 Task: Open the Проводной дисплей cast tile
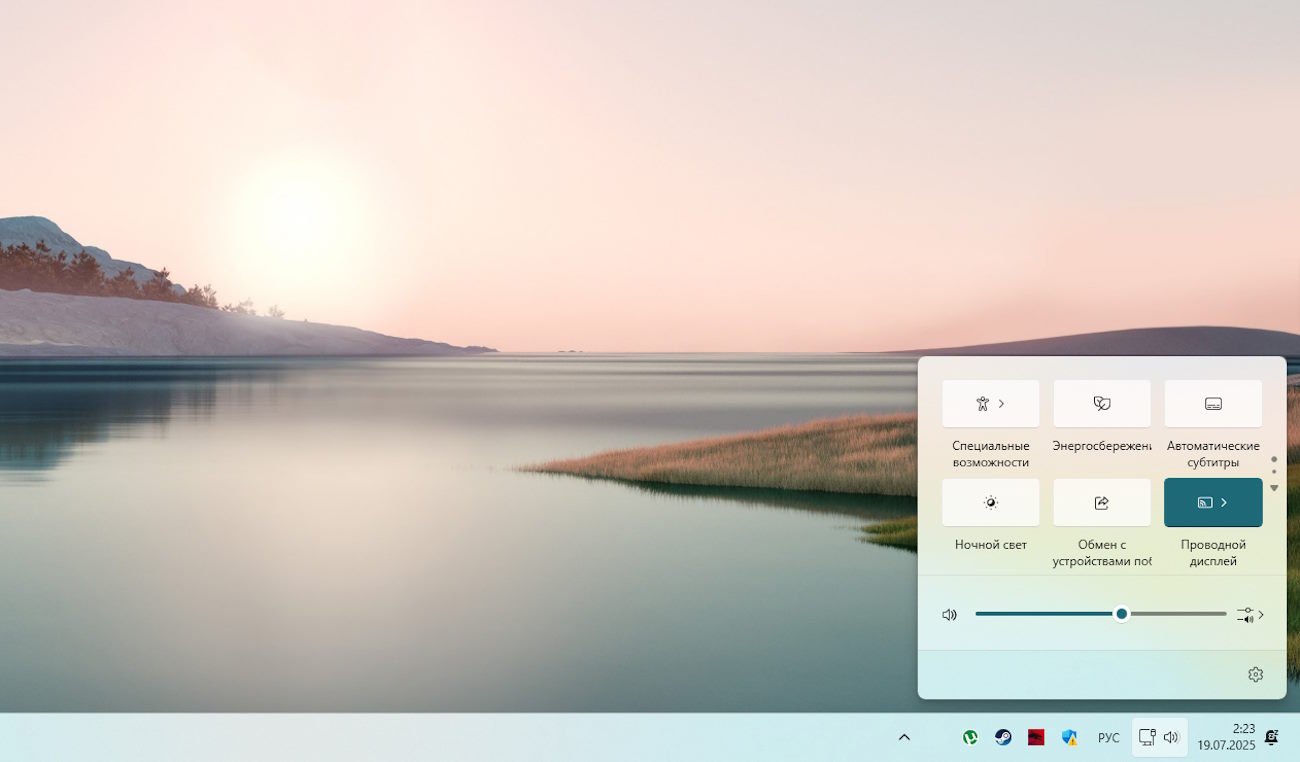click(x=1213, y=502)
